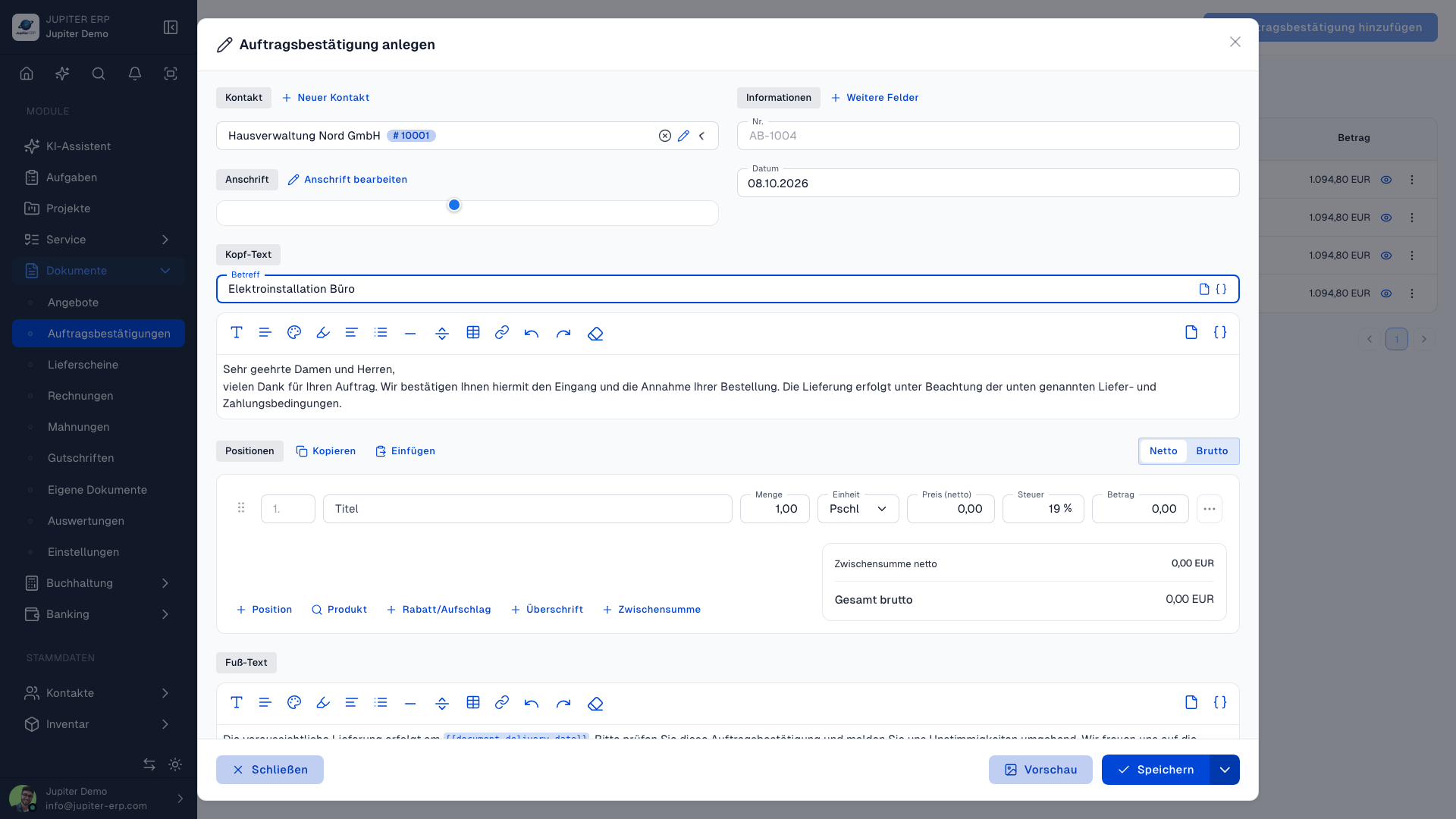
Task: Click Vorschau button
Action: (x=1040, y=770)
